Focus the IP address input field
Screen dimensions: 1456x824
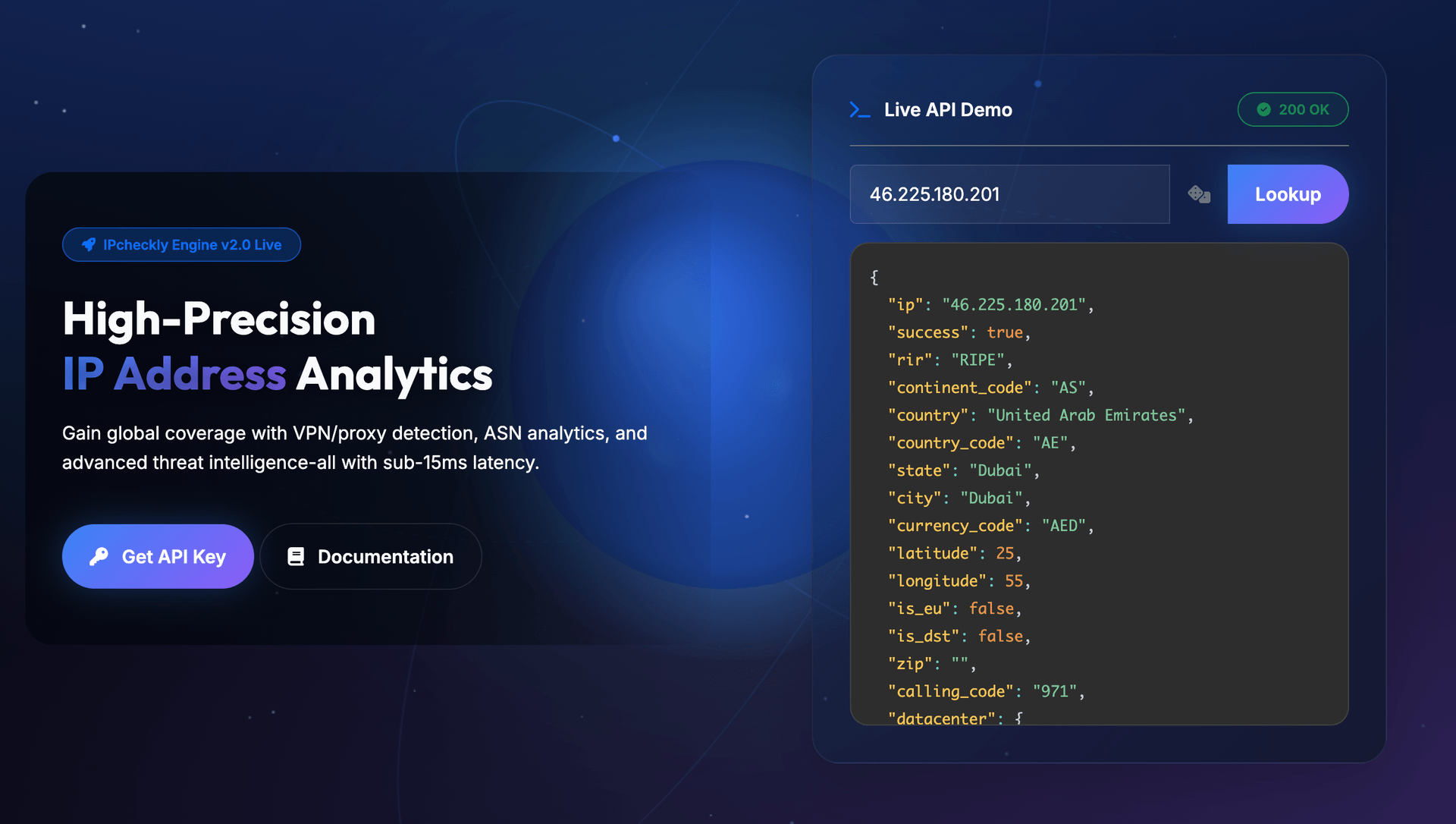[x=1009, y=194]
